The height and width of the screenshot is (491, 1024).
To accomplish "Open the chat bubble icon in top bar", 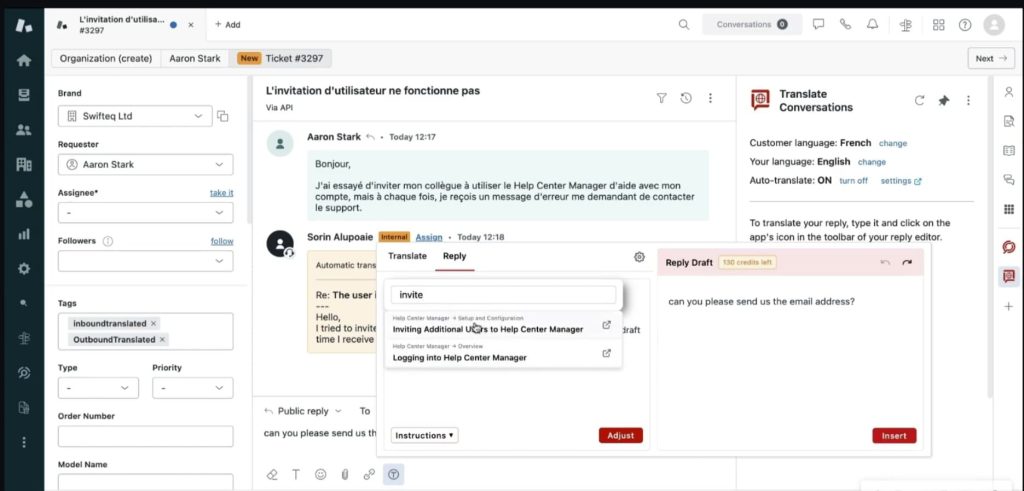I will click(x=818, y=25).
